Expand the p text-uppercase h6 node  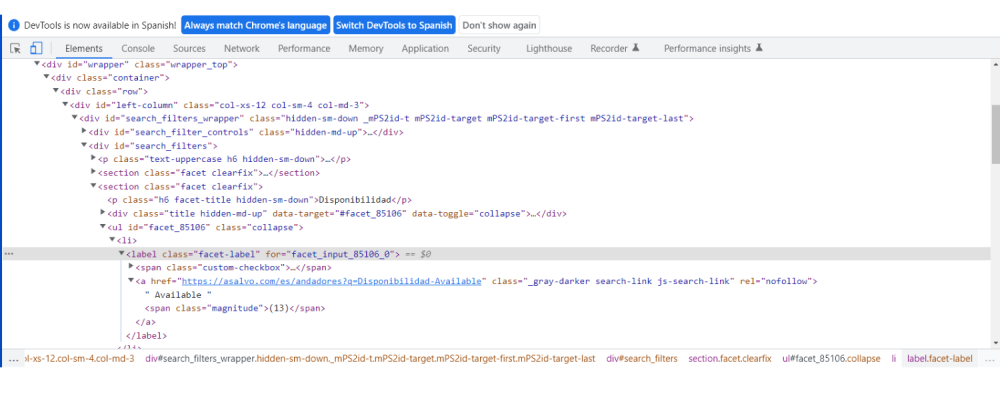point(94,158)
